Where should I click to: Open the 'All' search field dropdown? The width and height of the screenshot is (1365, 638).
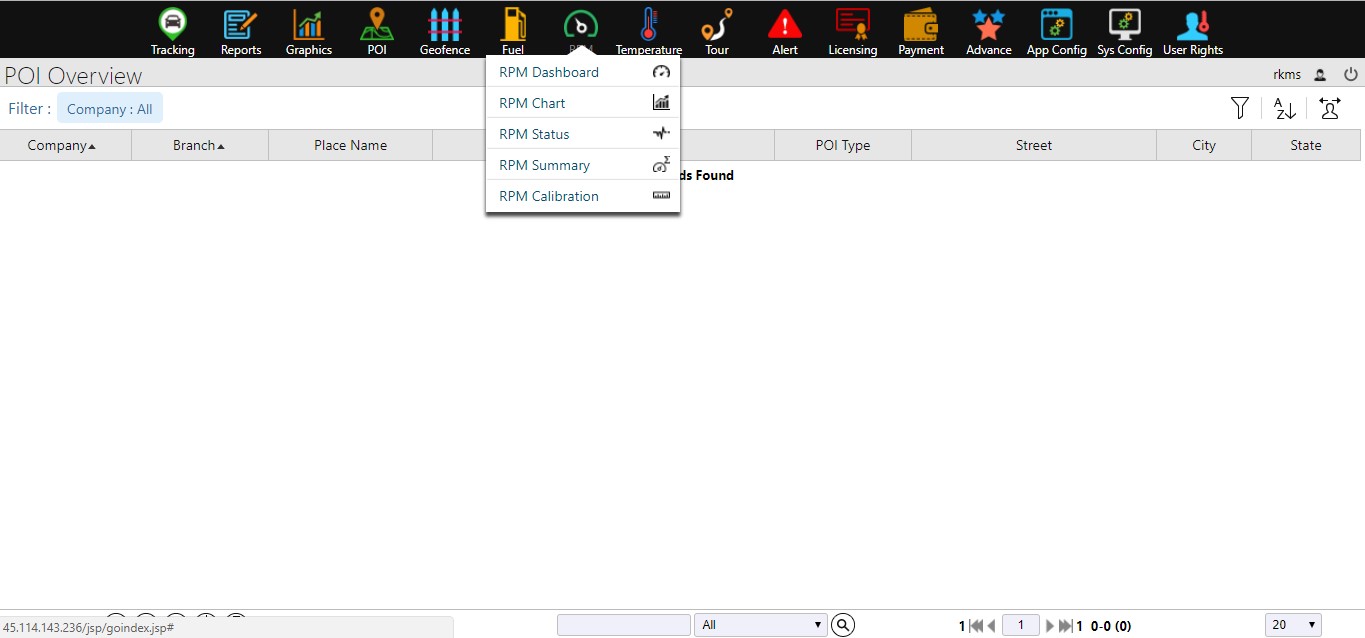point(760,625)
